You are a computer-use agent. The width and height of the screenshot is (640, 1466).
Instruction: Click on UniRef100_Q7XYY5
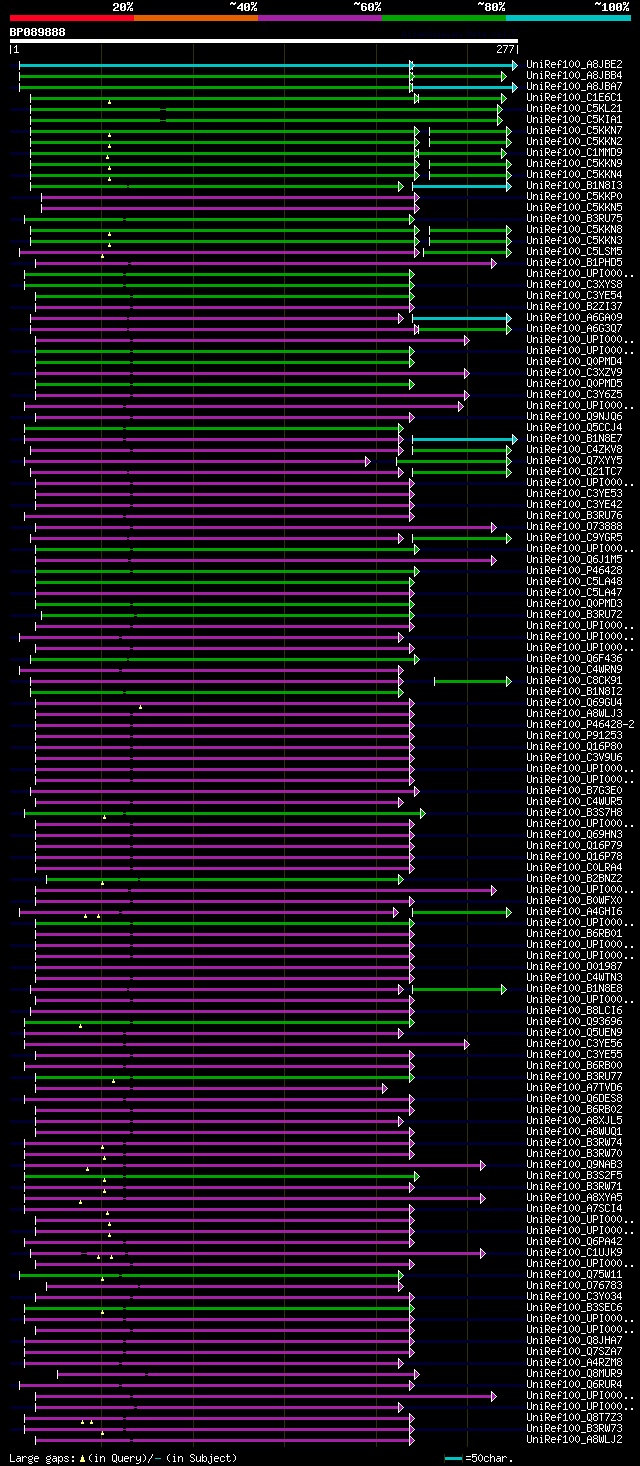pos(574,460)
